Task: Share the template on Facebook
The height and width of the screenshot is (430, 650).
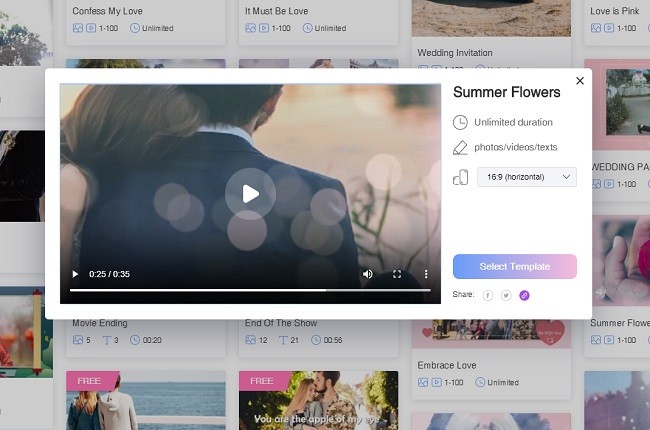Action: tap(488, 295)
